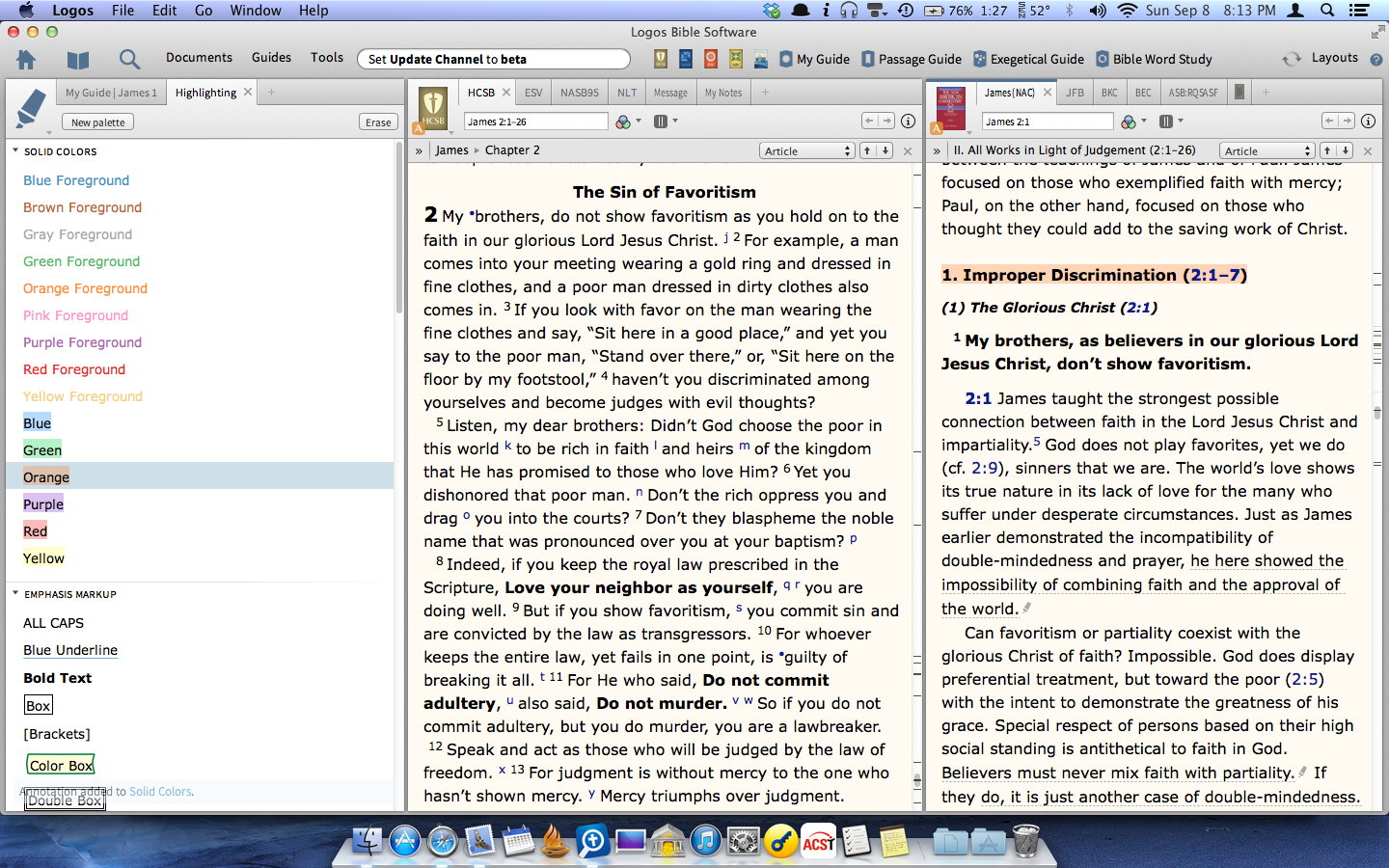The height and width of the screenshot is (868, 1389).
Task: Switch to the My Guide | James 1 tab
Action: [x=111, y=93]
